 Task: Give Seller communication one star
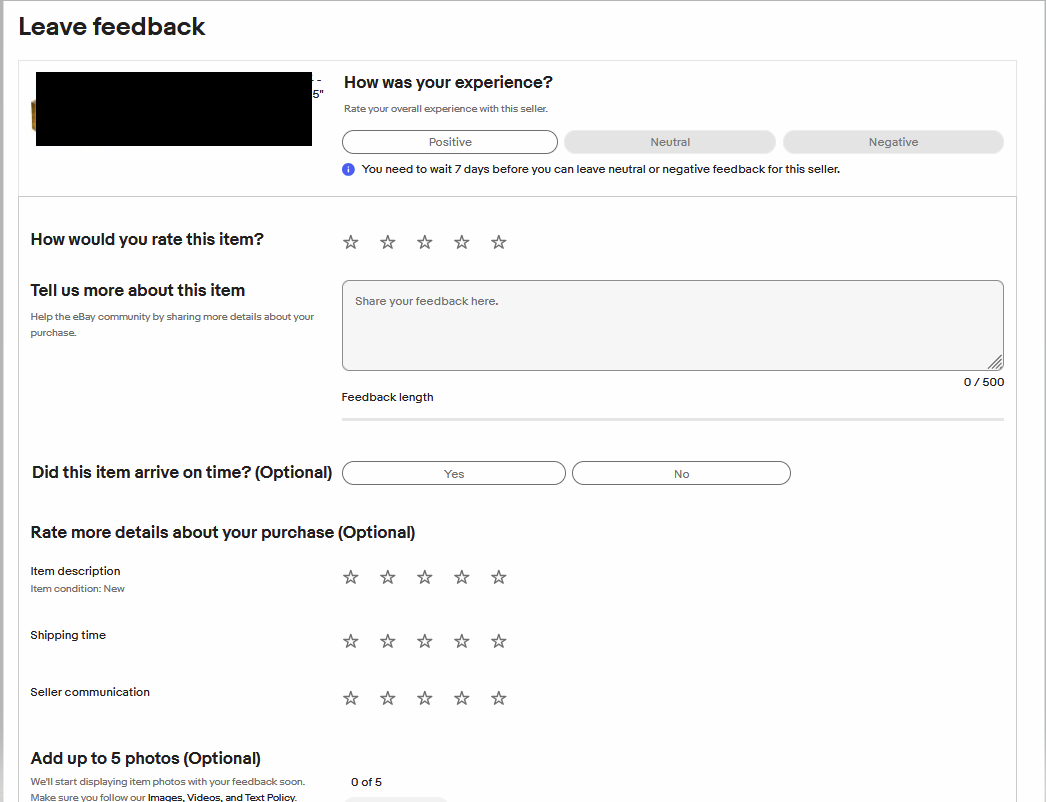[351, 699]
